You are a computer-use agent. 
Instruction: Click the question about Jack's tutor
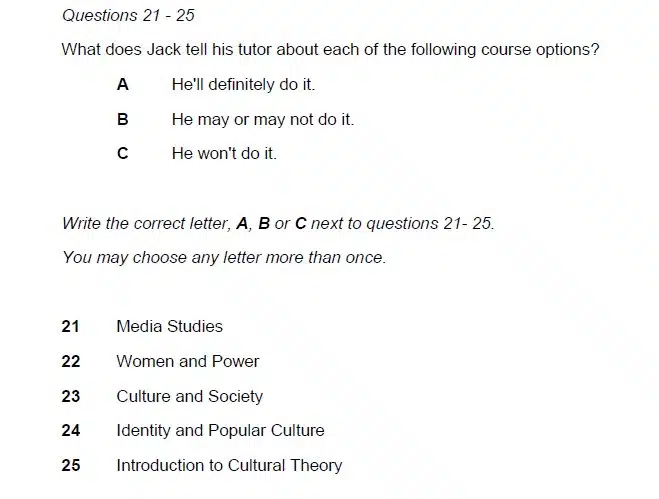[330, 50]
